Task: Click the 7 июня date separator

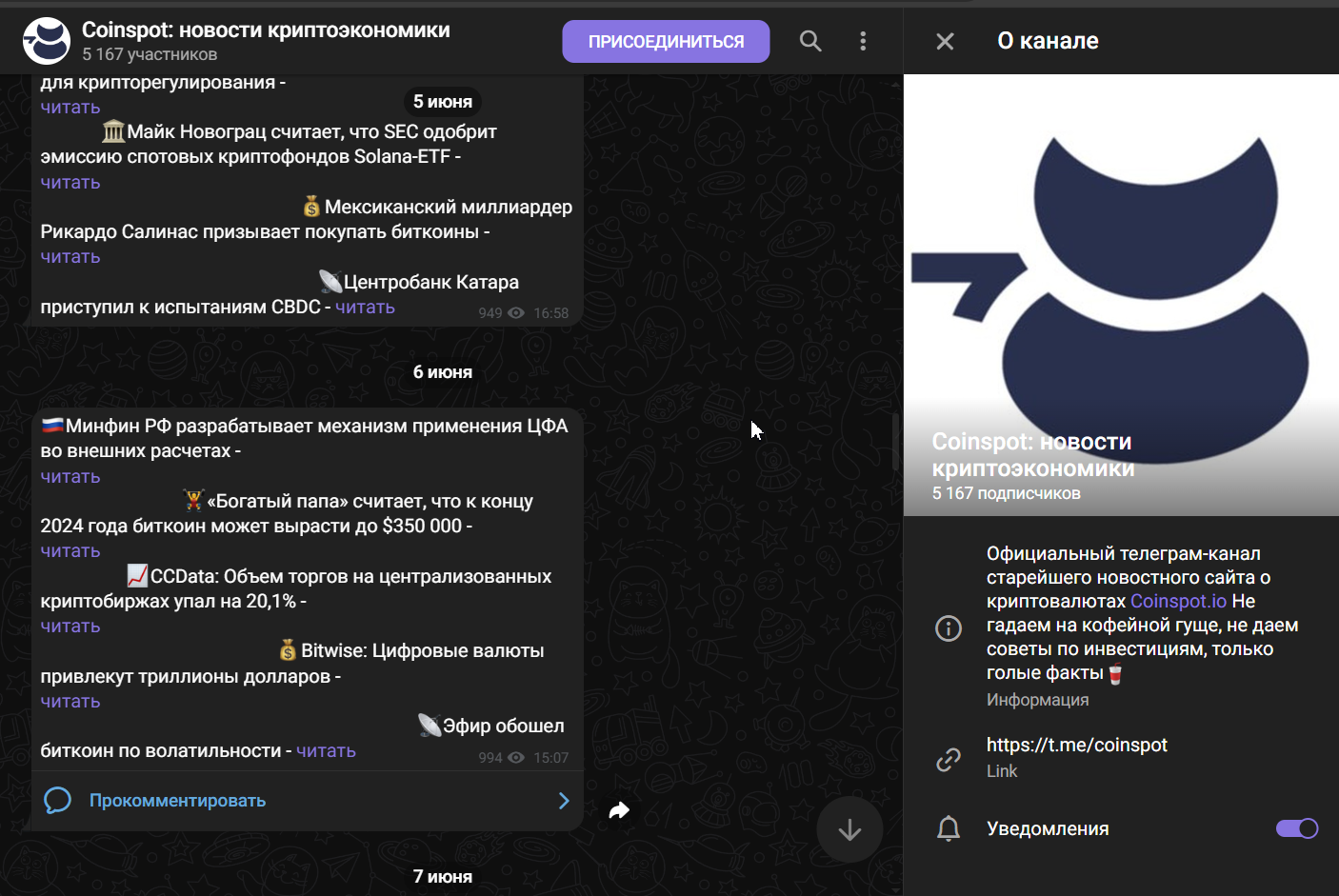Action: pyautogui.click(x=443, y=877)
